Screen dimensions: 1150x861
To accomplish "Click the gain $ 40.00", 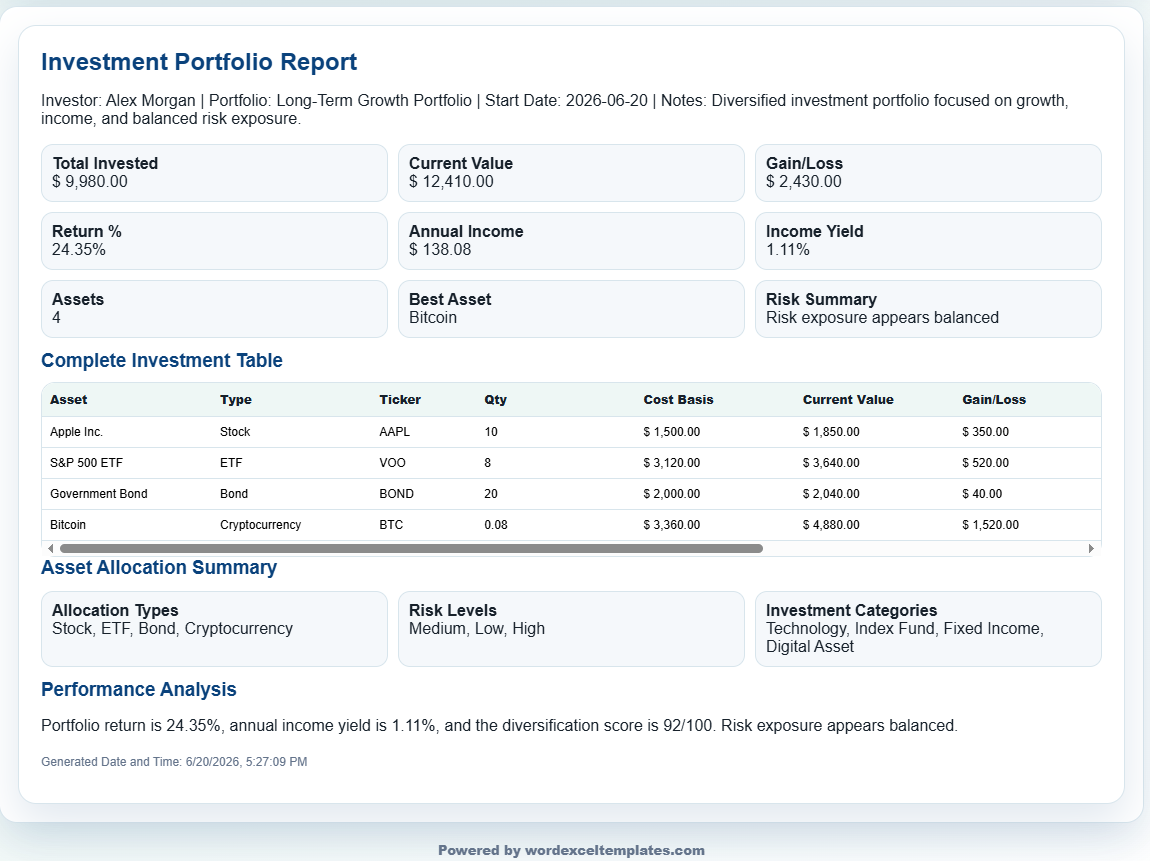I will click(982, 494).
